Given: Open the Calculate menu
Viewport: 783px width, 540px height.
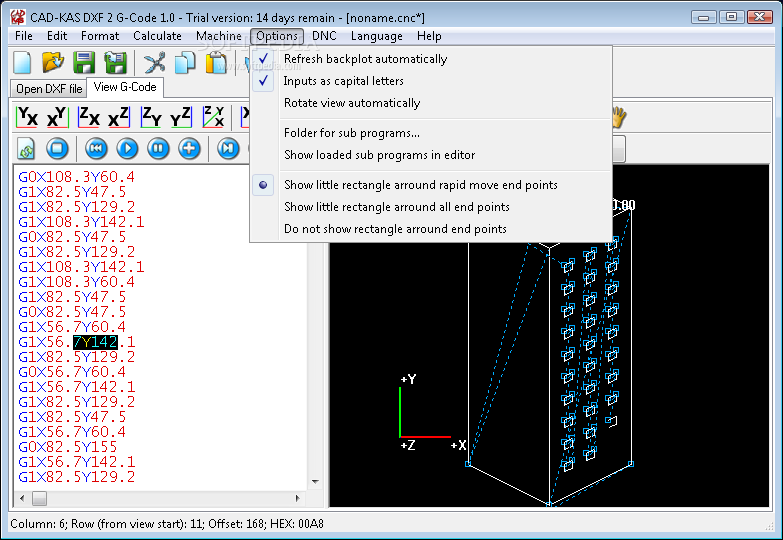Looking at the screenshot, I should (x=157, y=36).
